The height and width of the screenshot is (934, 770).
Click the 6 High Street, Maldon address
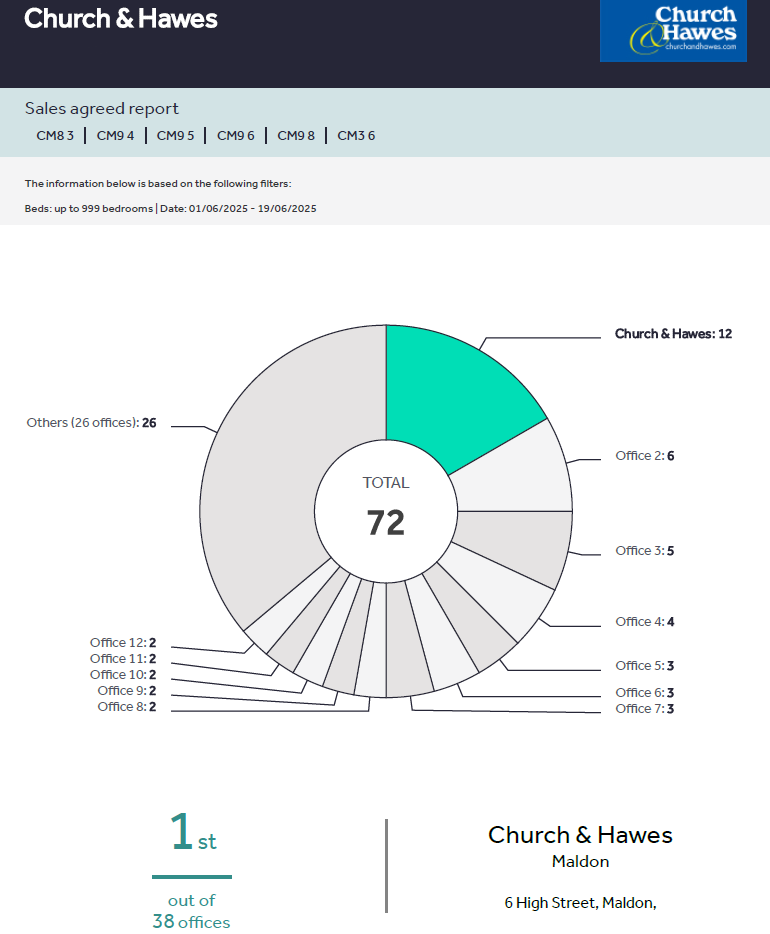(580, 903)
